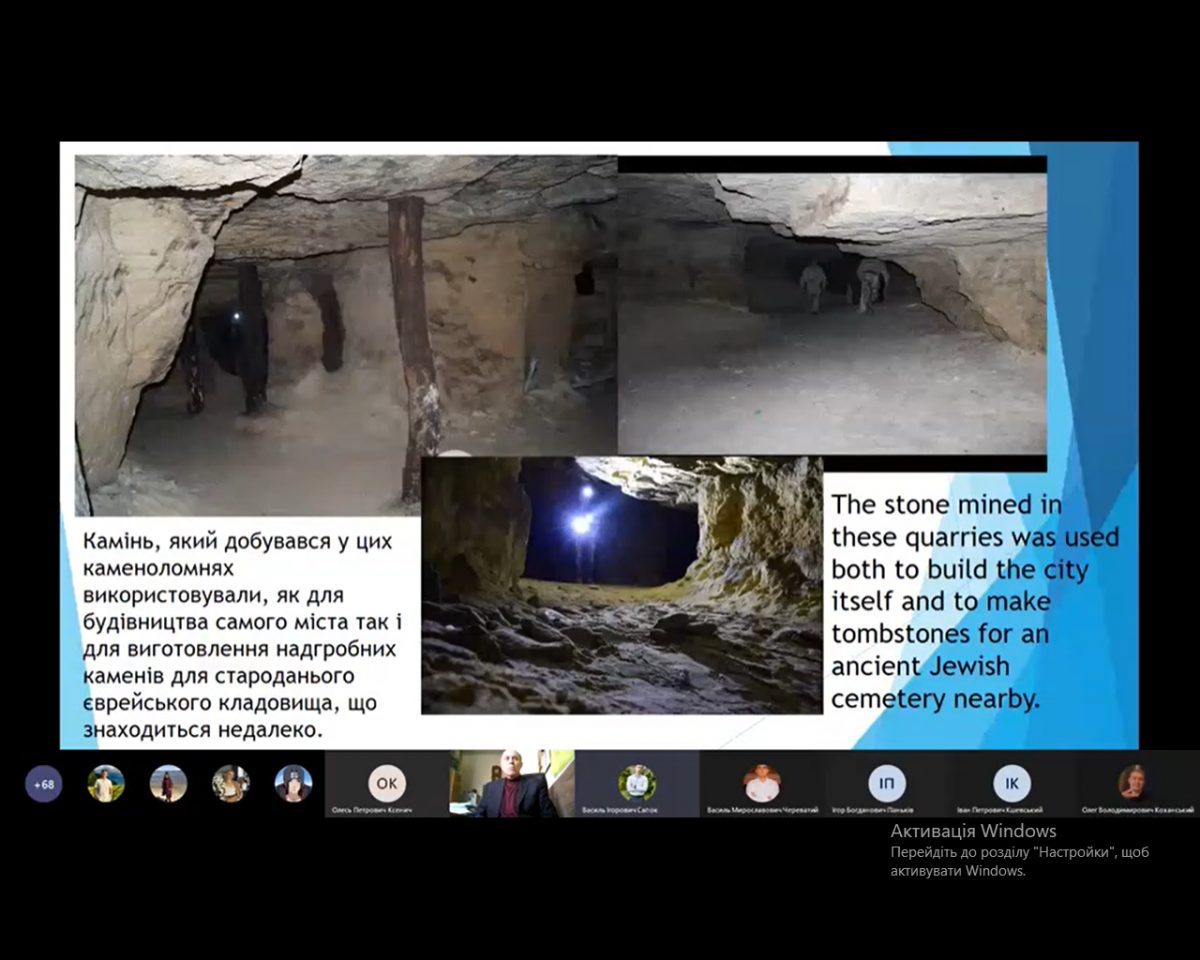Image resolution: width=1200 pixels, height=960 pixels.
Task: Click the ІП initials avatar circle
Action: click(x=887, y=783)
